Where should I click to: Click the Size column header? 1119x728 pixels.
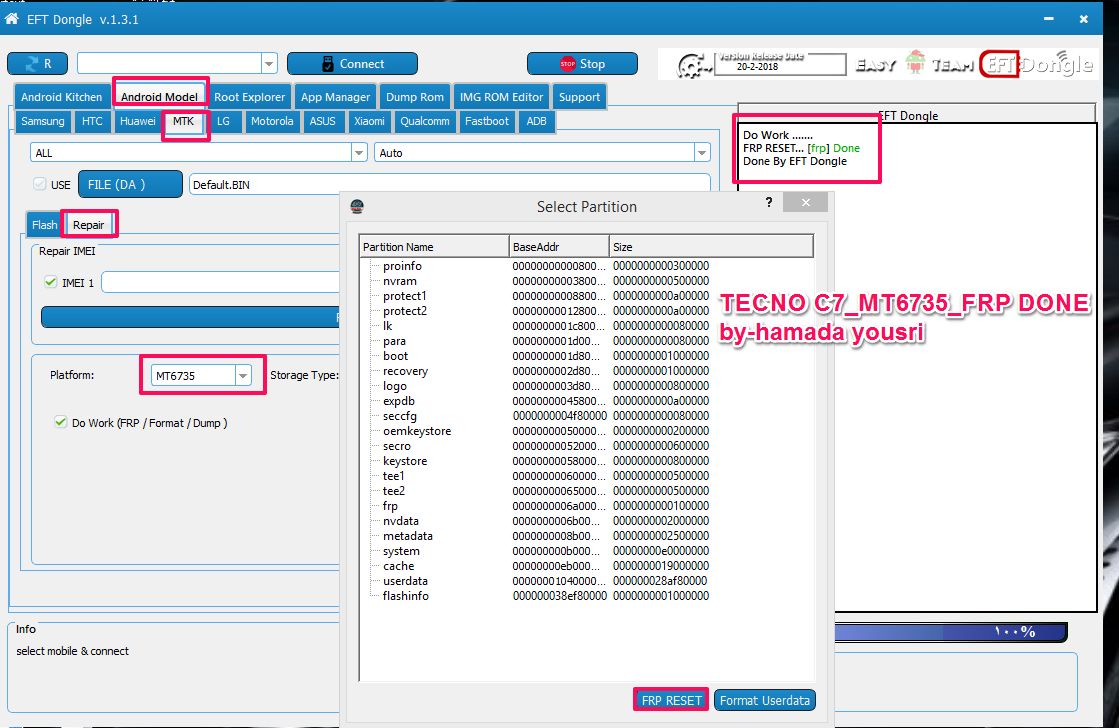[712, 246]
